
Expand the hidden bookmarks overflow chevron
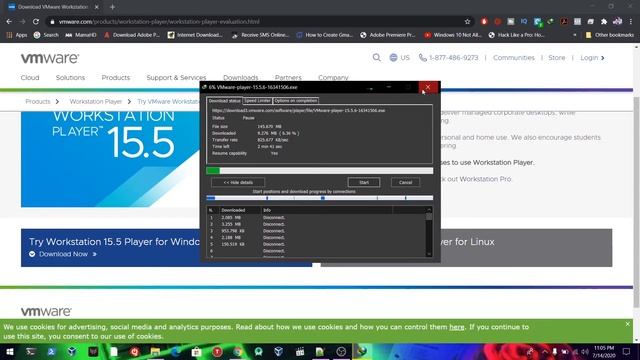coord(575,35)
